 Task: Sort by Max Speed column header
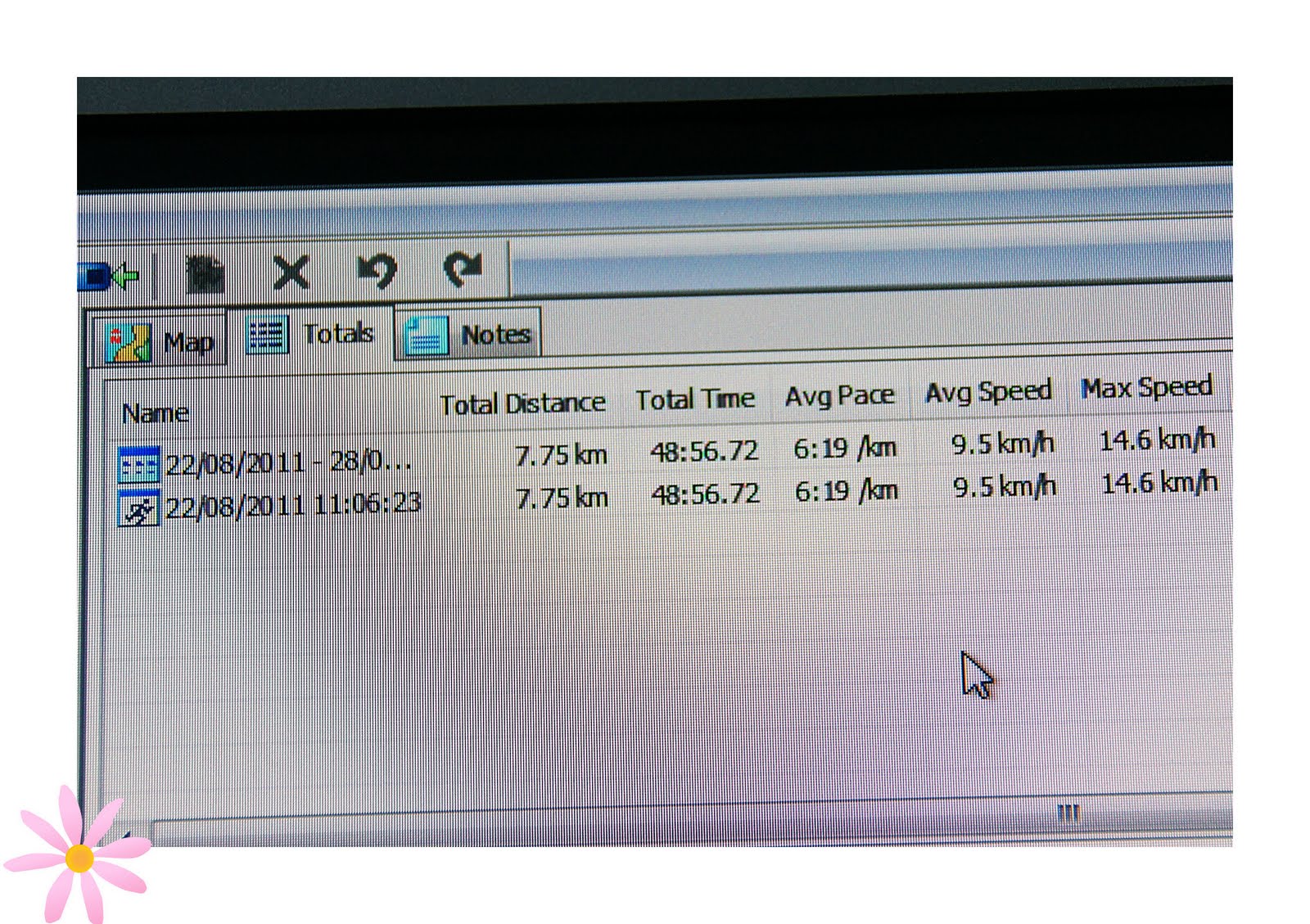(1146, 388)
